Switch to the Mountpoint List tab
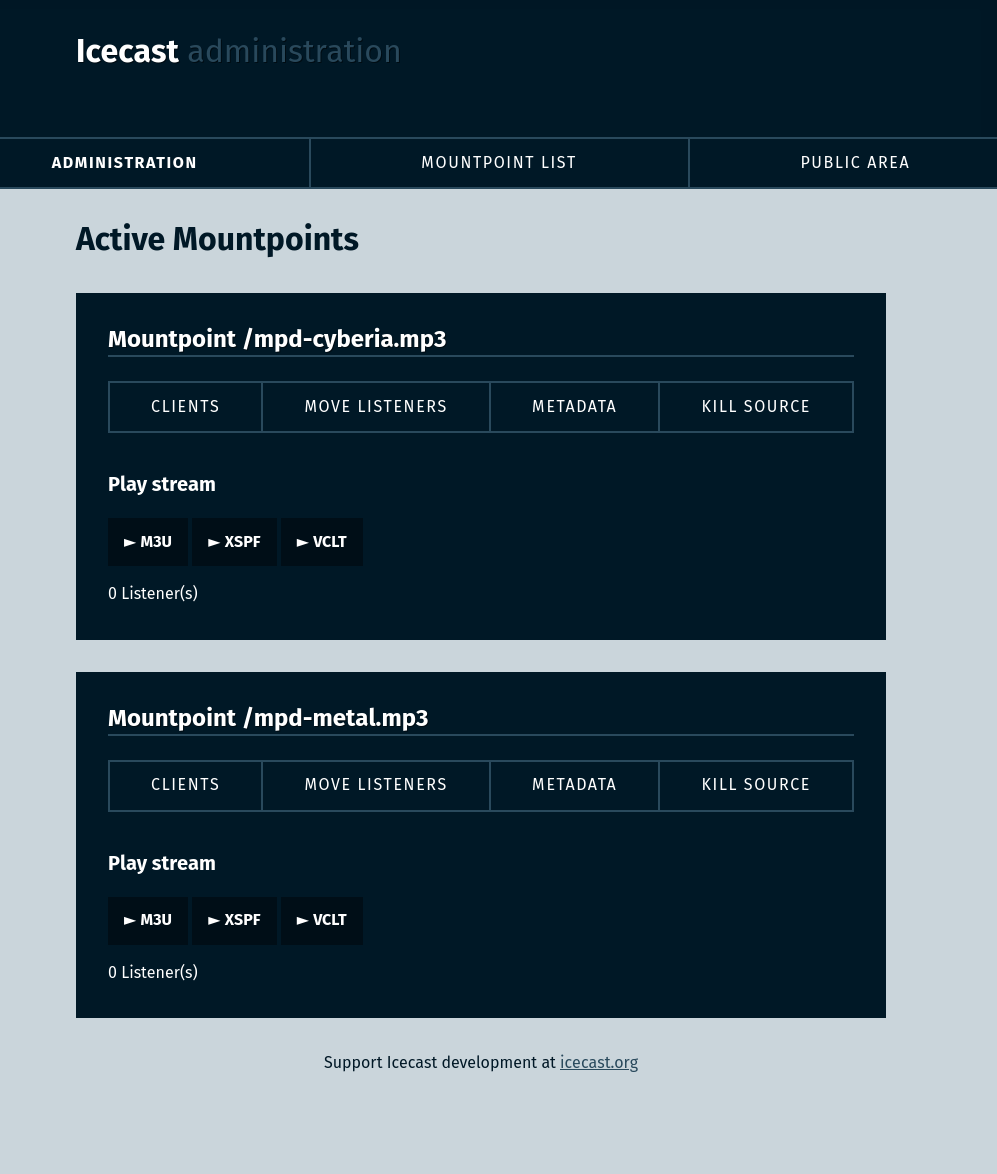This screenshot has width=997, height=1174. click(x=499, y=162)
